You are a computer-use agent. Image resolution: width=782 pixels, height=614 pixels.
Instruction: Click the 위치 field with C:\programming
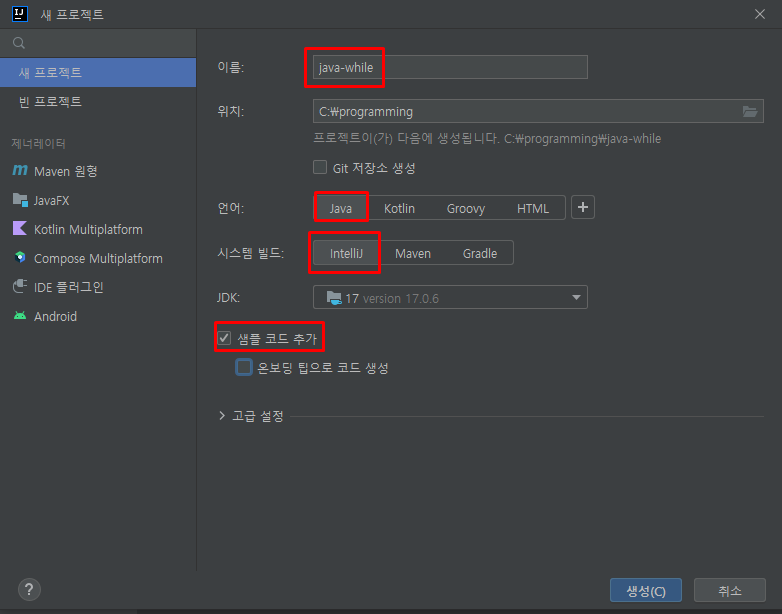538,111
